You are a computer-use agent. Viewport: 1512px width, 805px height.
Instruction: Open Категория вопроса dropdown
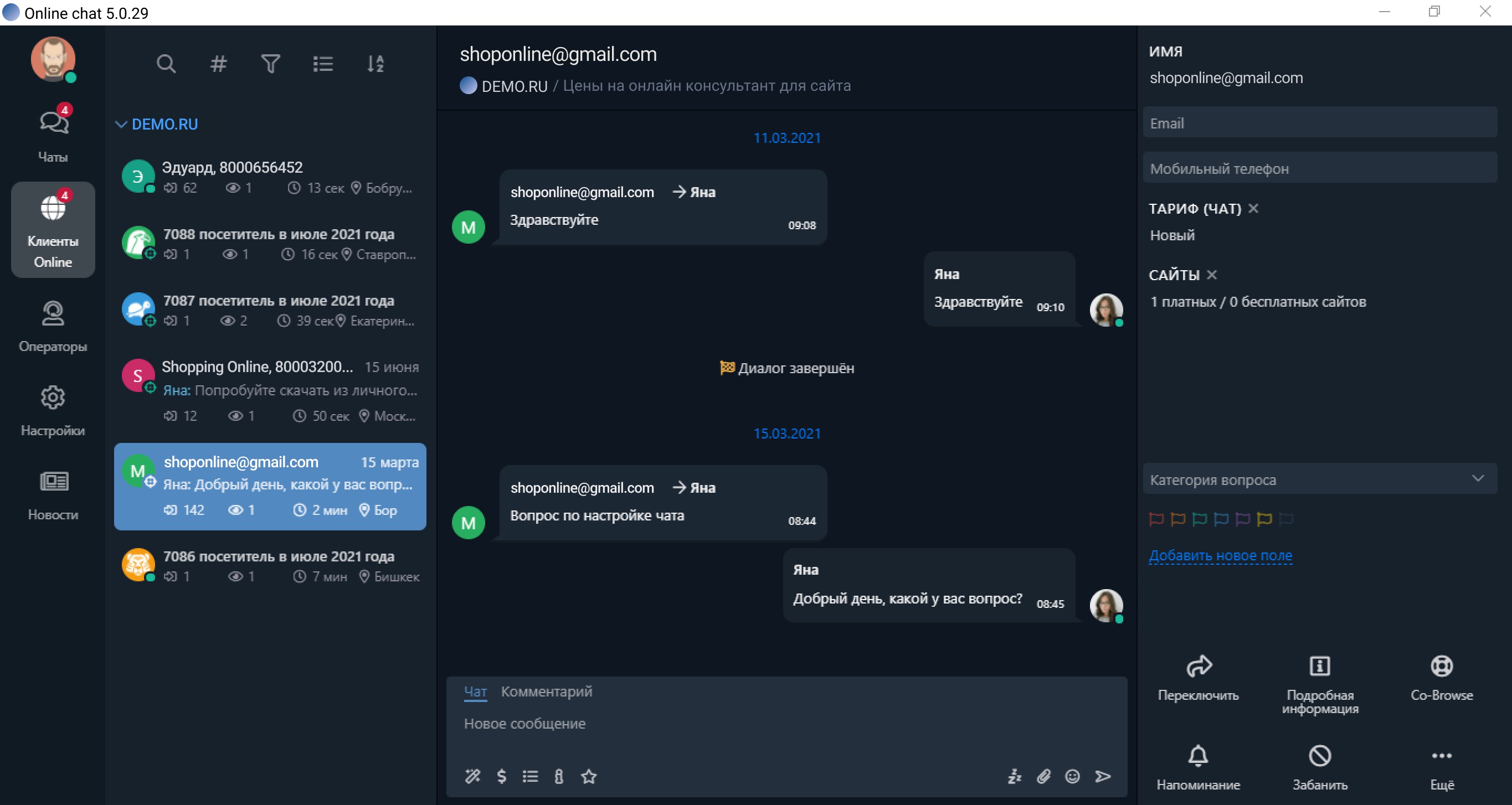[x=1319, y=479]
